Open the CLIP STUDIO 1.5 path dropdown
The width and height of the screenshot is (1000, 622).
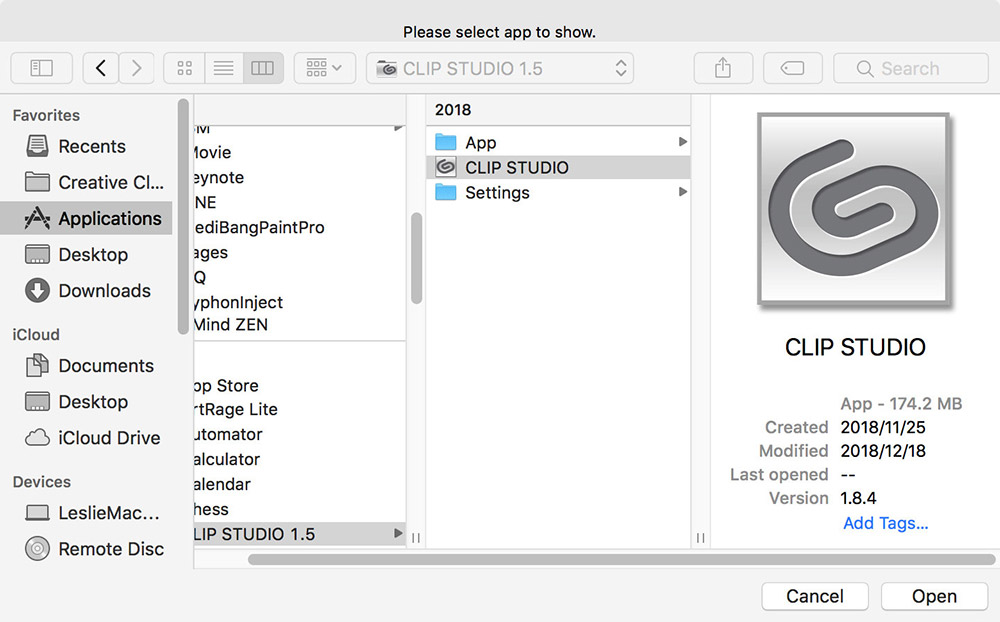tap(500, 68)
